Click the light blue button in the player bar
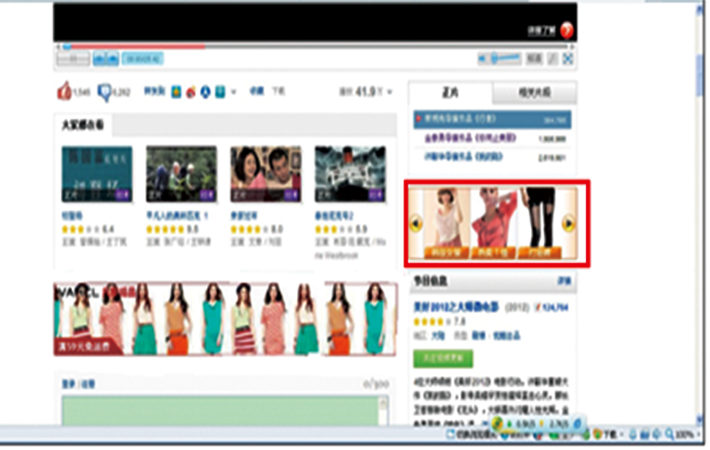The image size is (710, 450). tap(143, 58)
